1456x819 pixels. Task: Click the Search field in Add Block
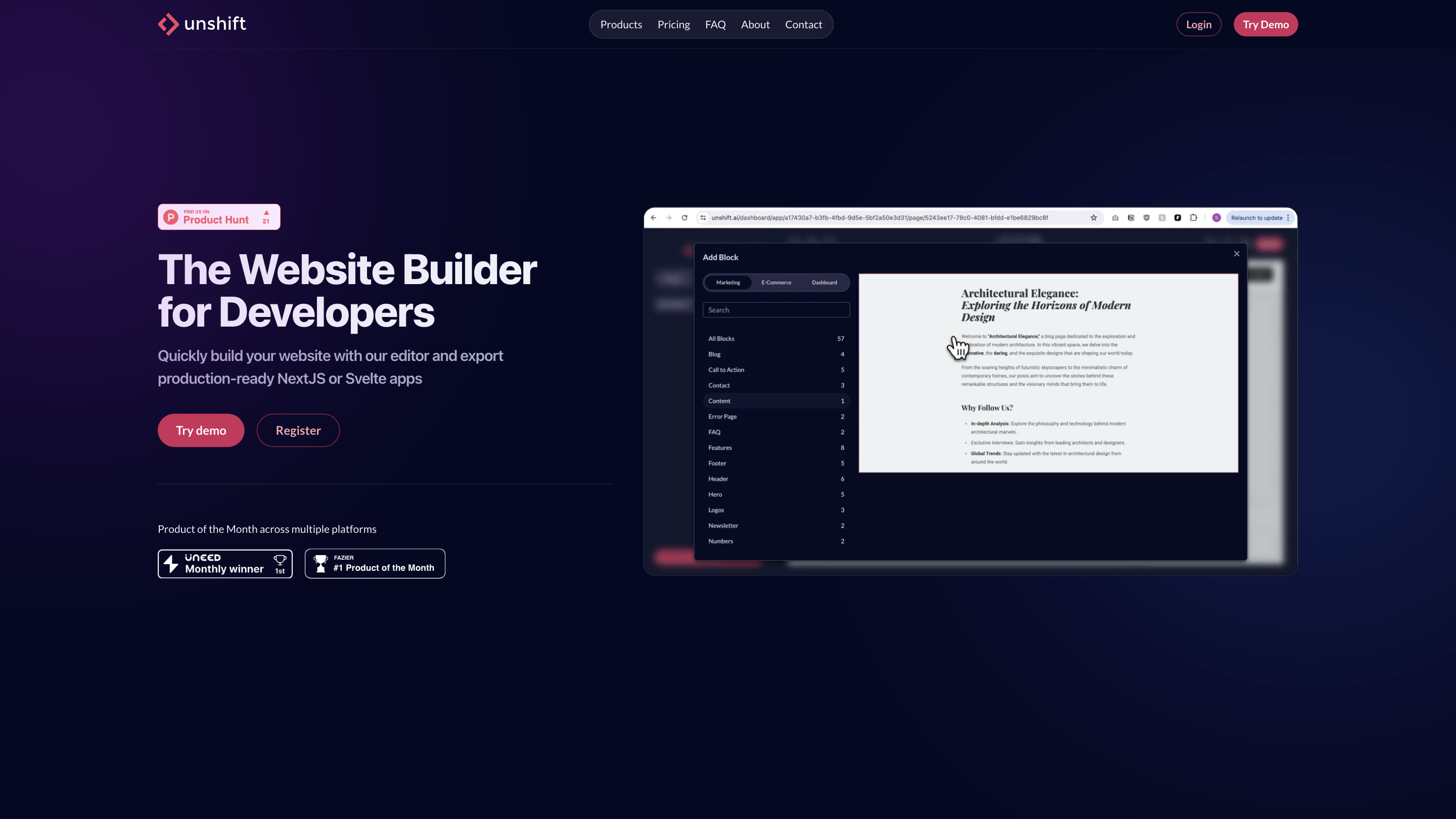coord(776,310)
